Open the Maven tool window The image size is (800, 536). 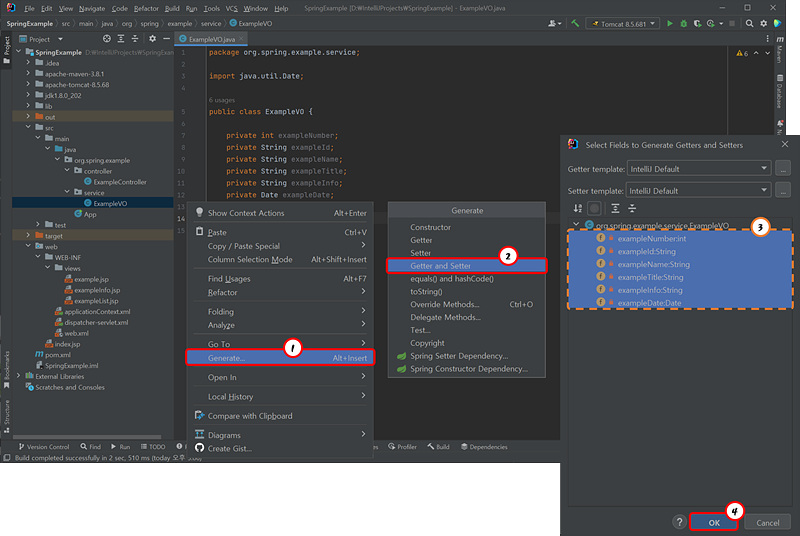pos(780,50)
